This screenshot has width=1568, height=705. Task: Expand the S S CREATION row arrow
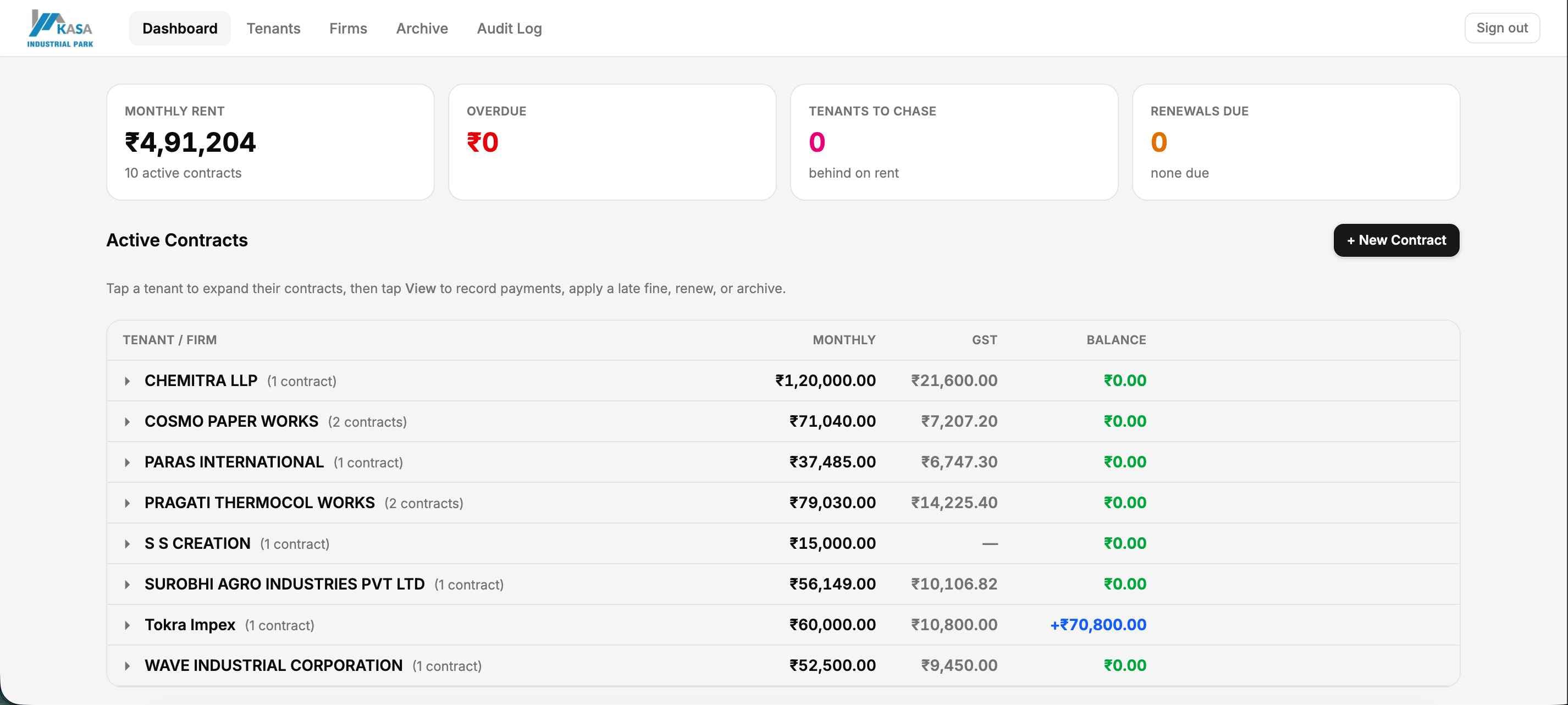point(127,544)
